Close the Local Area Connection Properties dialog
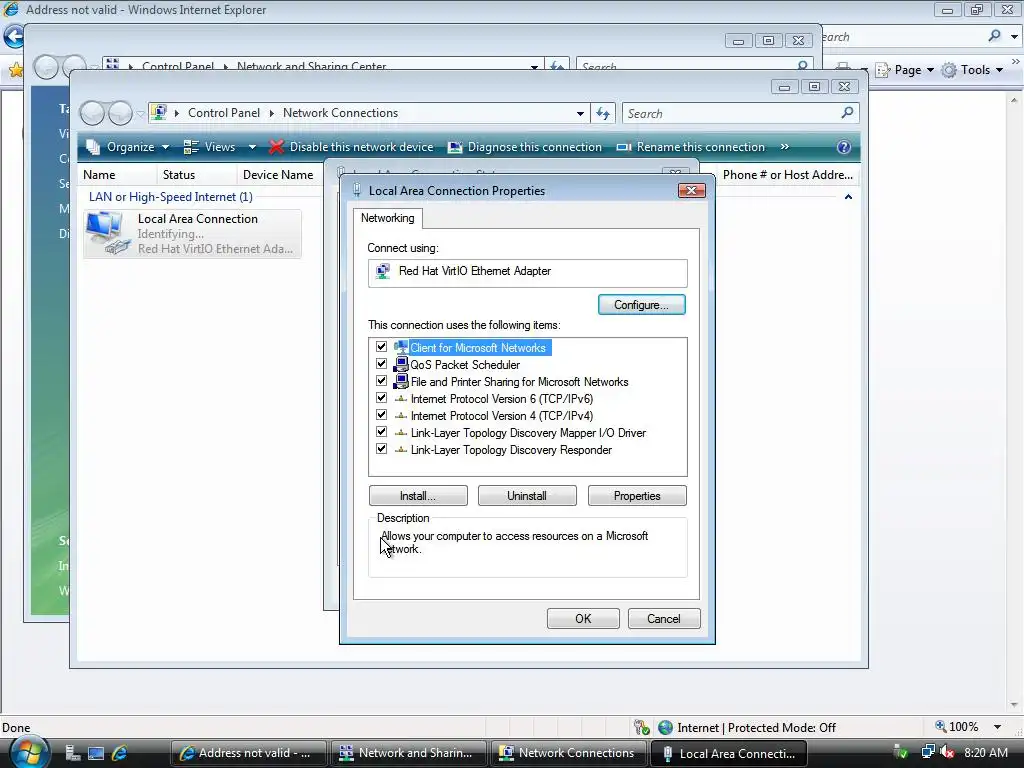 pos(692,190)
